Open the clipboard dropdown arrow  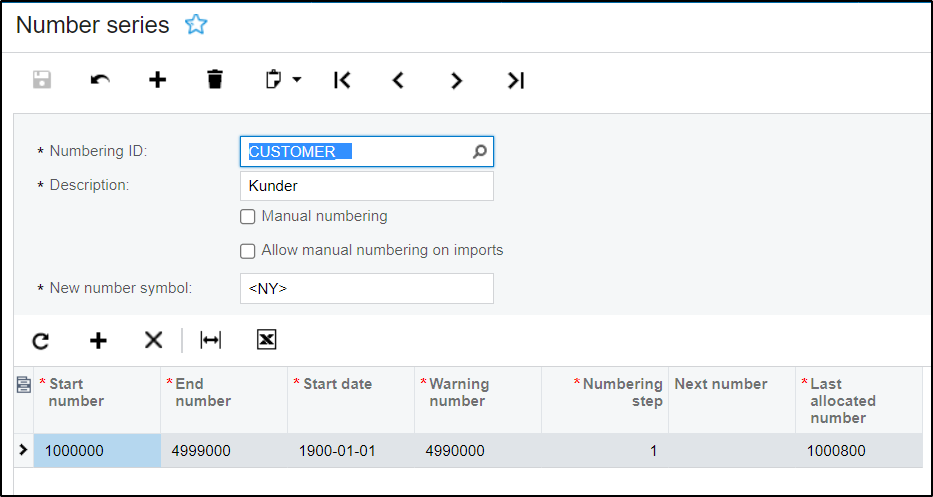coord(297,80)
